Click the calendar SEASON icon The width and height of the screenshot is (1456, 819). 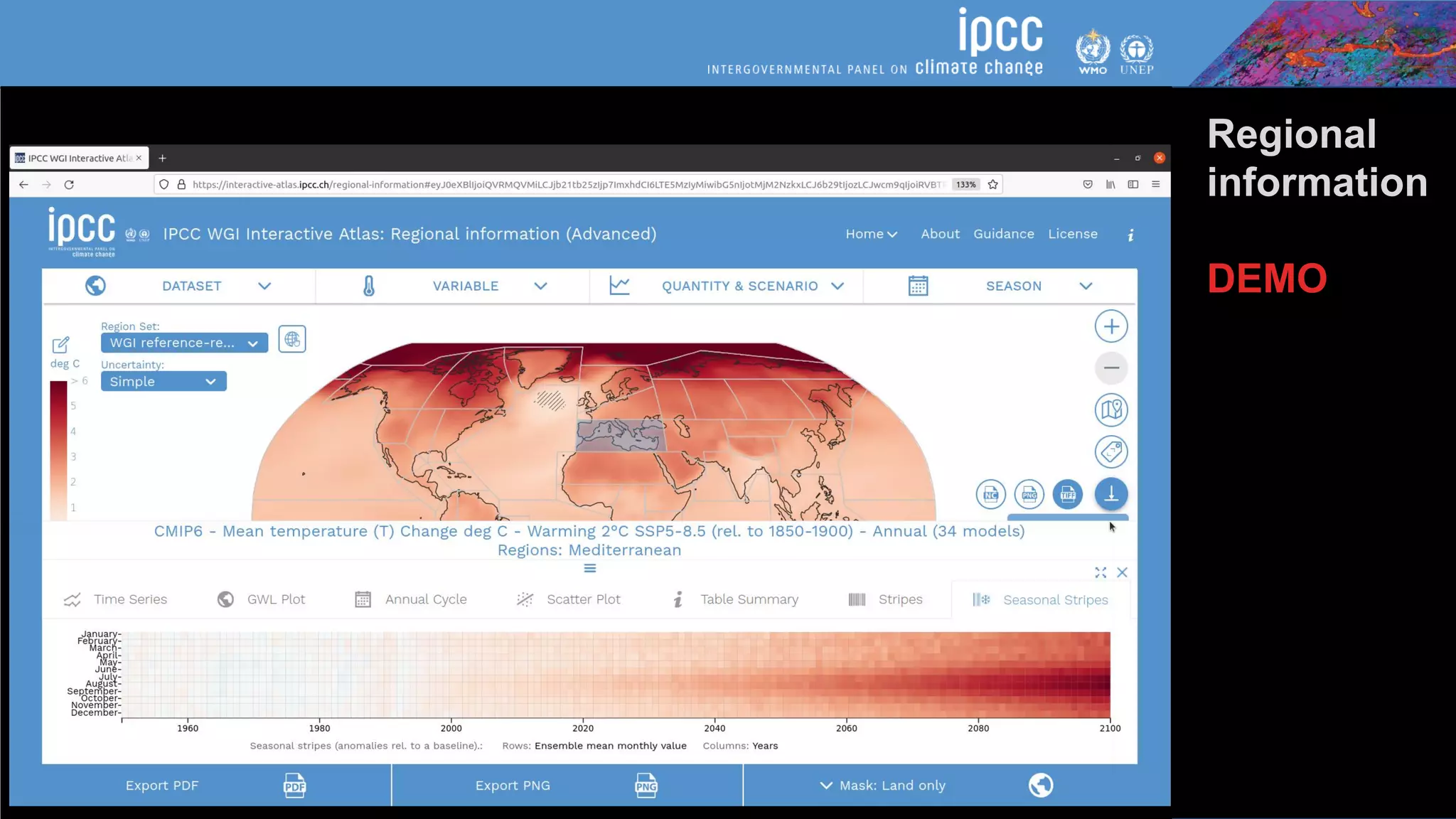pyautogui.click(x=918, y=286)
